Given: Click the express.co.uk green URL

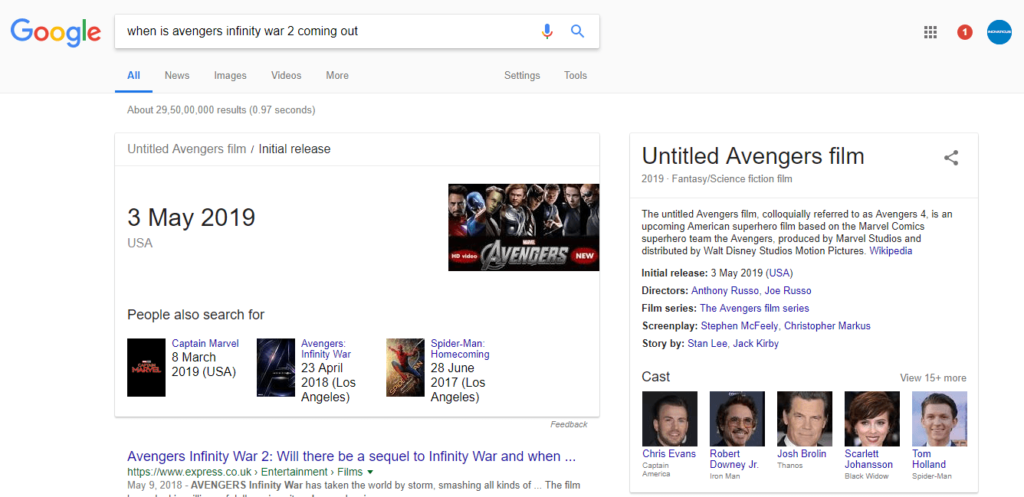Looking at the screenshot, I should [246, 472].
